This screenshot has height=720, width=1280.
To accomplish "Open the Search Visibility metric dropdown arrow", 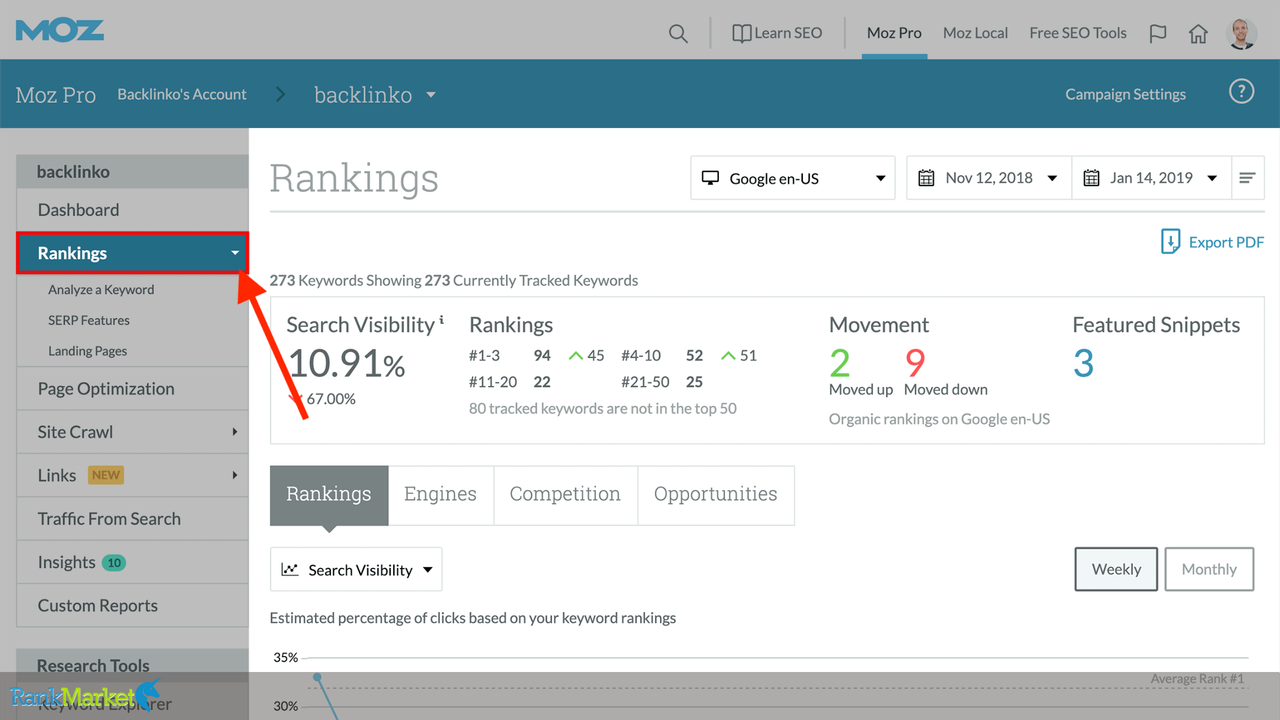I will (x=428, y=570).
